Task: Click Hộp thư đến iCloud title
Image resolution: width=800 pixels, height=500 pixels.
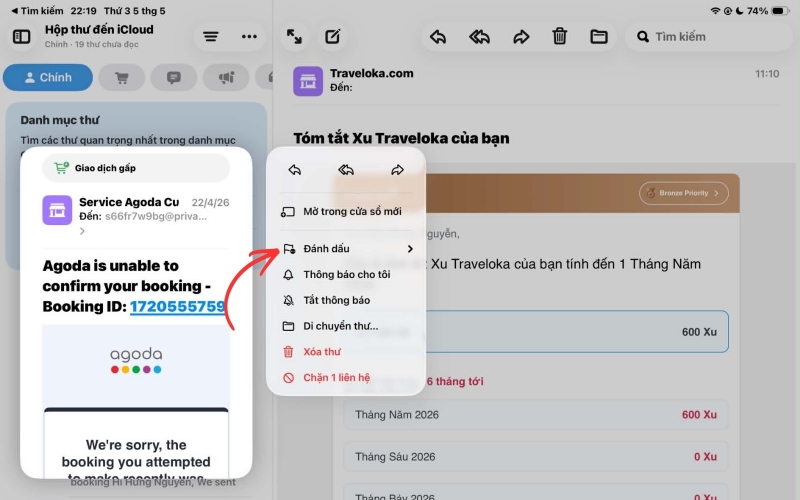Action: click(99, 30)
